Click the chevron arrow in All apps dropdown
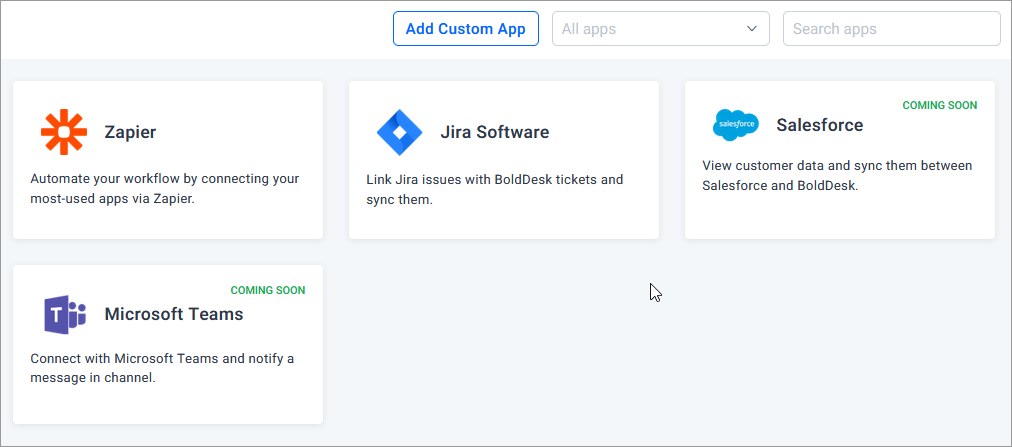1012x447 pixels. 751,28
